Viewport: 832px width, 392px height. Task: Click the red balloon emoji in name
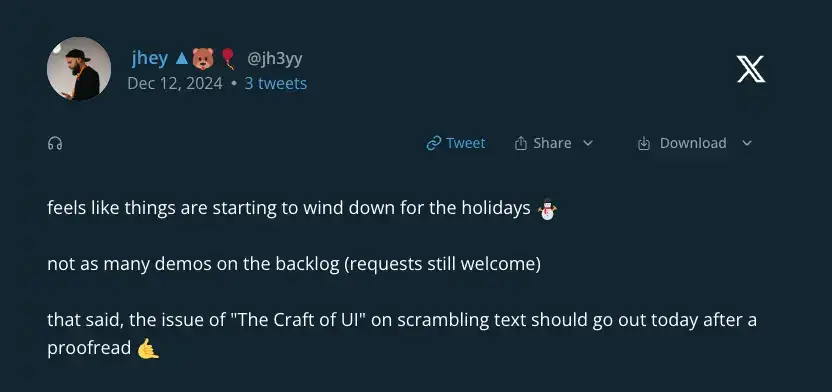pyautogui.click(x=228, y=58)
